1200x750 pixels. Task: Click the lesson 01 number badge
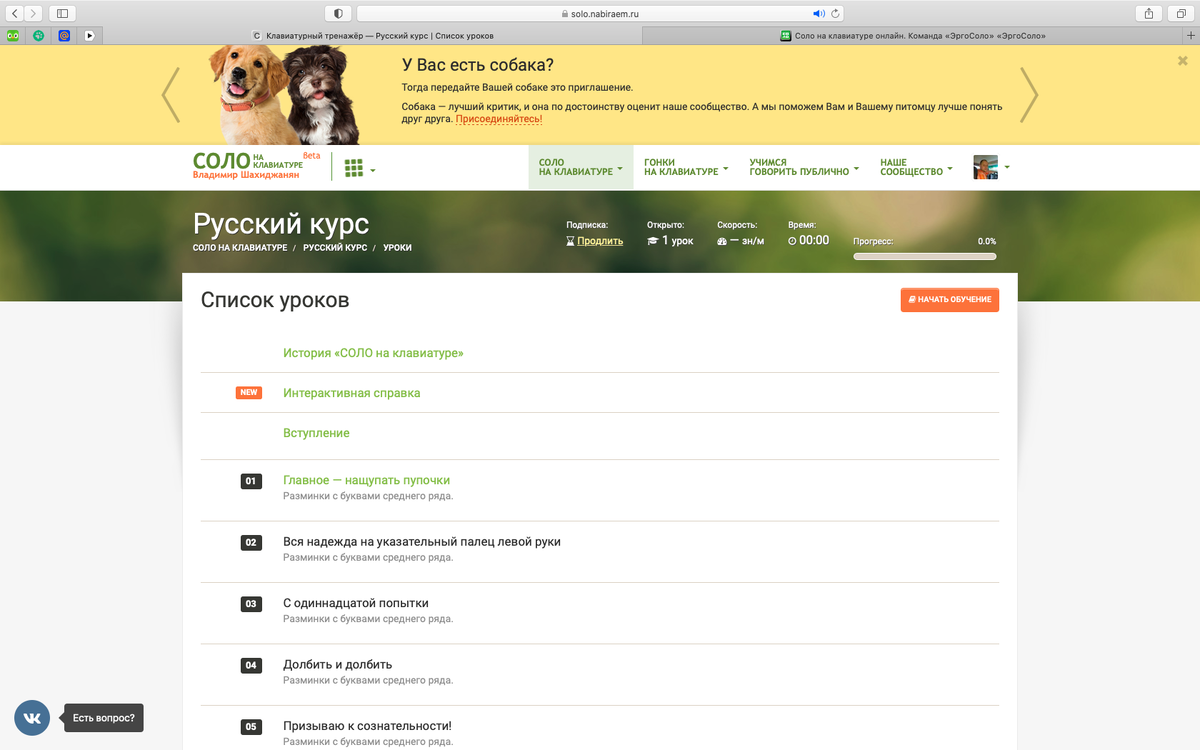251,481
